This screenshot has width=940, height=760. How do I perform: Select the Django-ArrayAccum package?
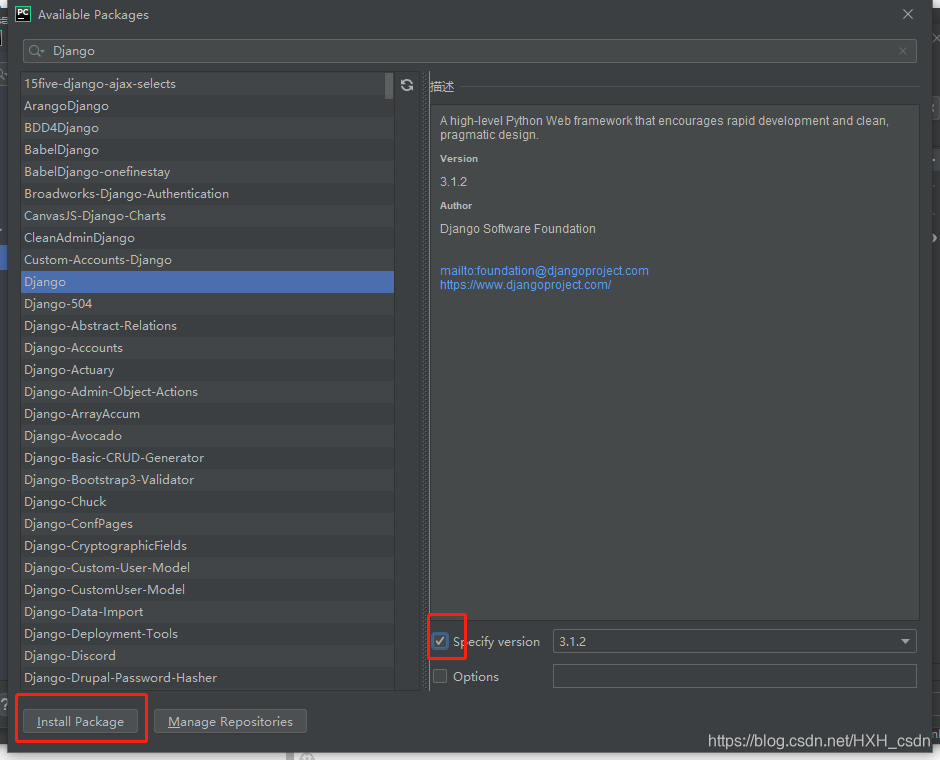click(x=207, y=414)
